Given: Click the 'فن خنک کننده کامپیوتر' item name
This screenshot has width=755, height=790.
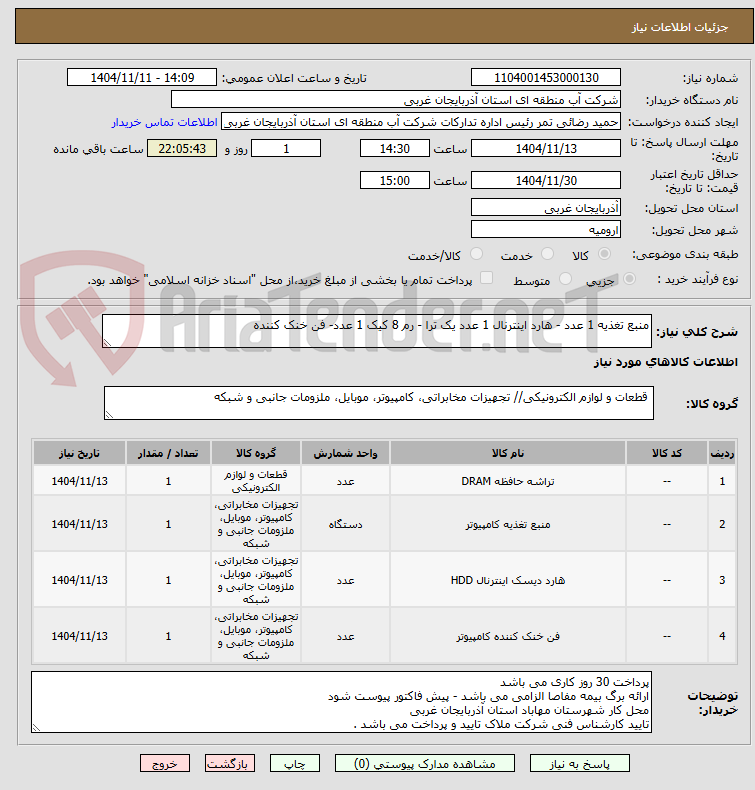Looking at the screenshot, I should pos(508,636).
